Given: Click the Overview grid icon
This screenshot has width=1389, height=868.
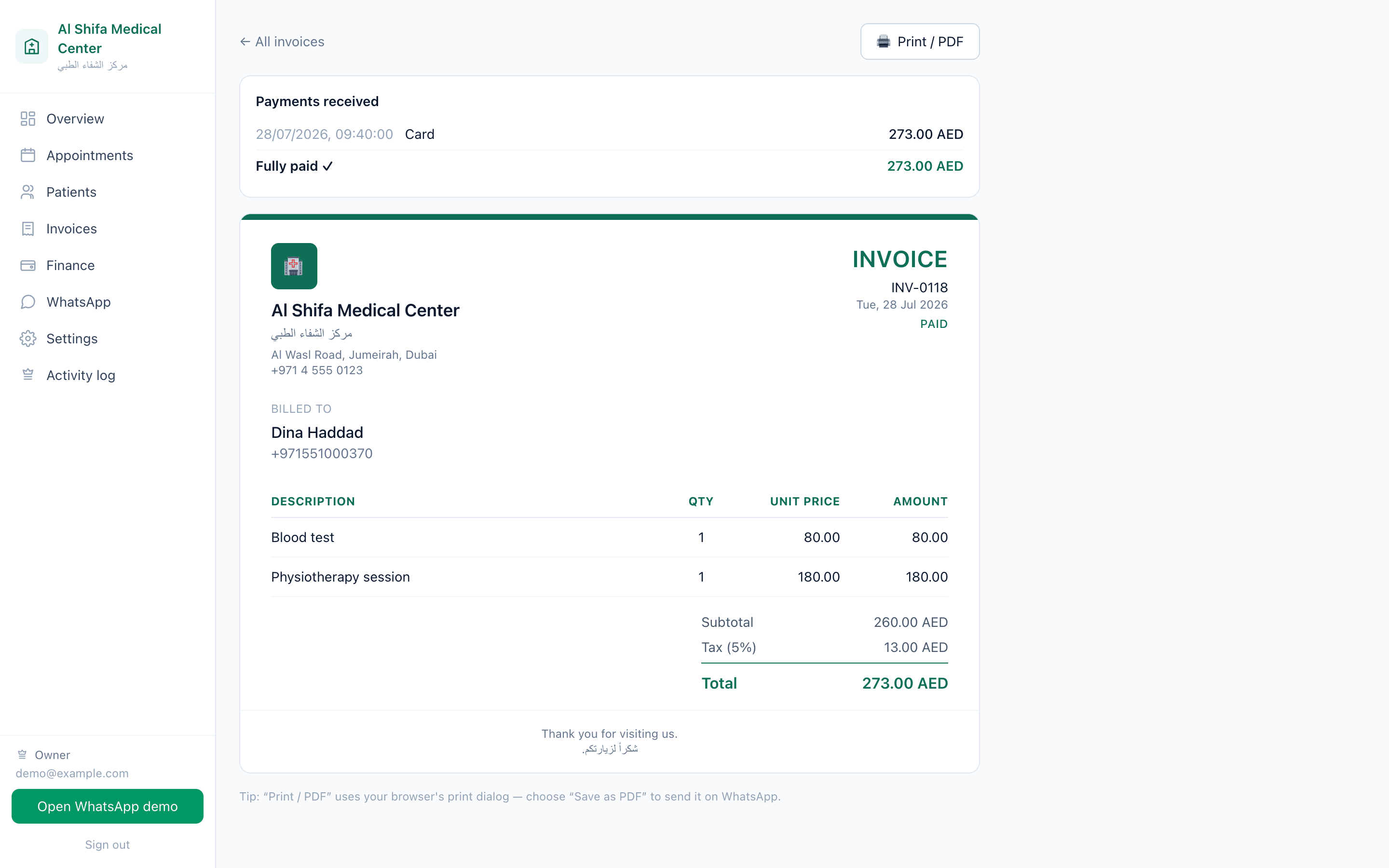Looking at the screenshot, I should pos(27,119).
